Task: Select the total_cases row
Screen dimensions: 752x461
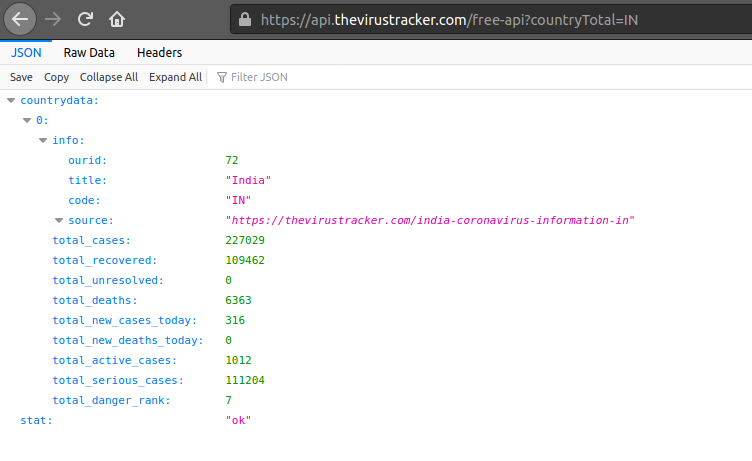Action: click(x=92, y=241)
